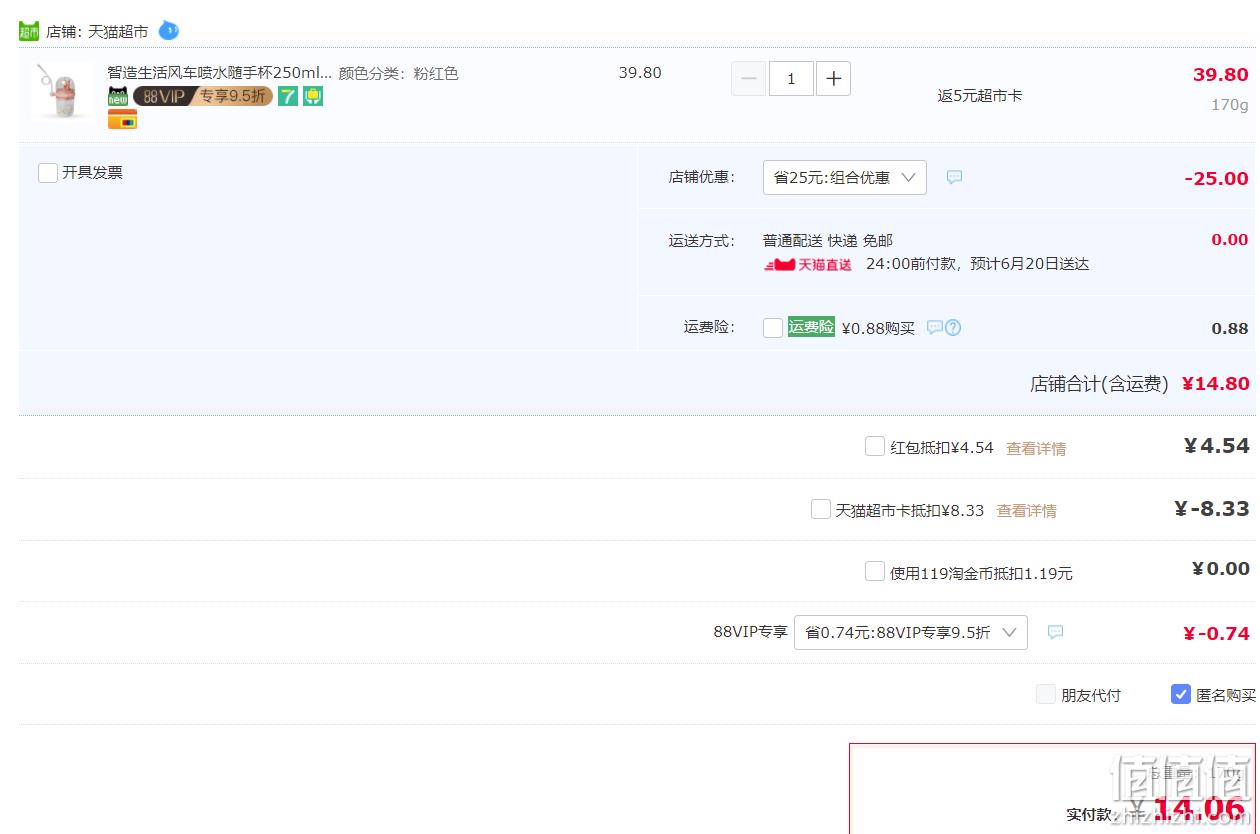1260x834 pixels.
Task: Click the 88VIP 专享9.5折 badge
Action: click(203, 96)
